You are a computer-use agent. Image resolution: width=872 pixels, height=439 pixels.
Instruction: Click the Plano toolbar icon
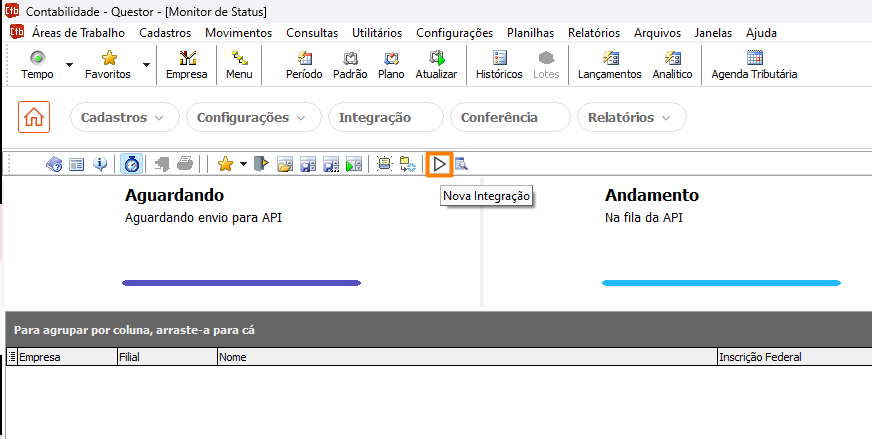tap(391, 65)
